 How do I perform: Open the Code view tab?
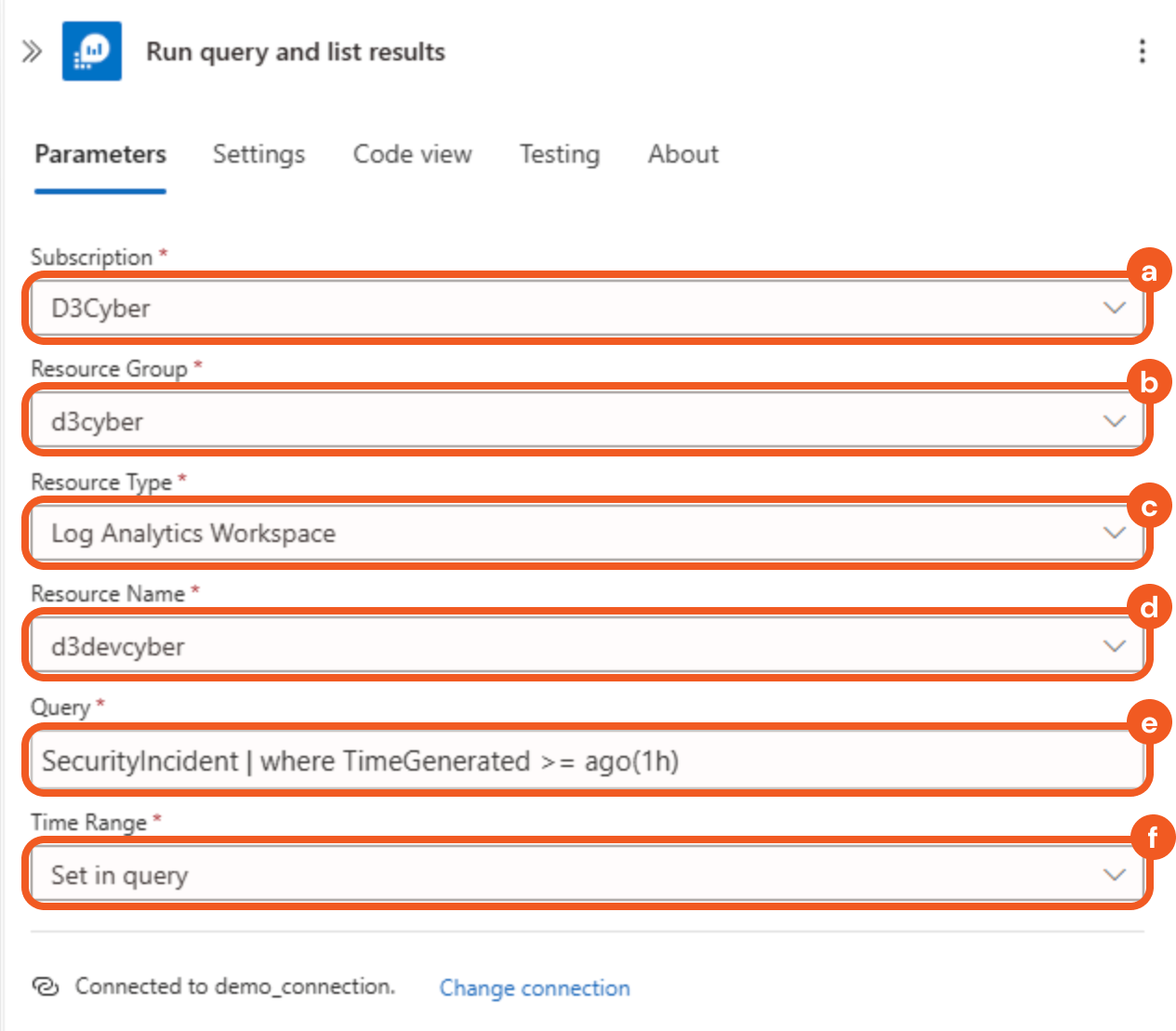click(412, 154)
